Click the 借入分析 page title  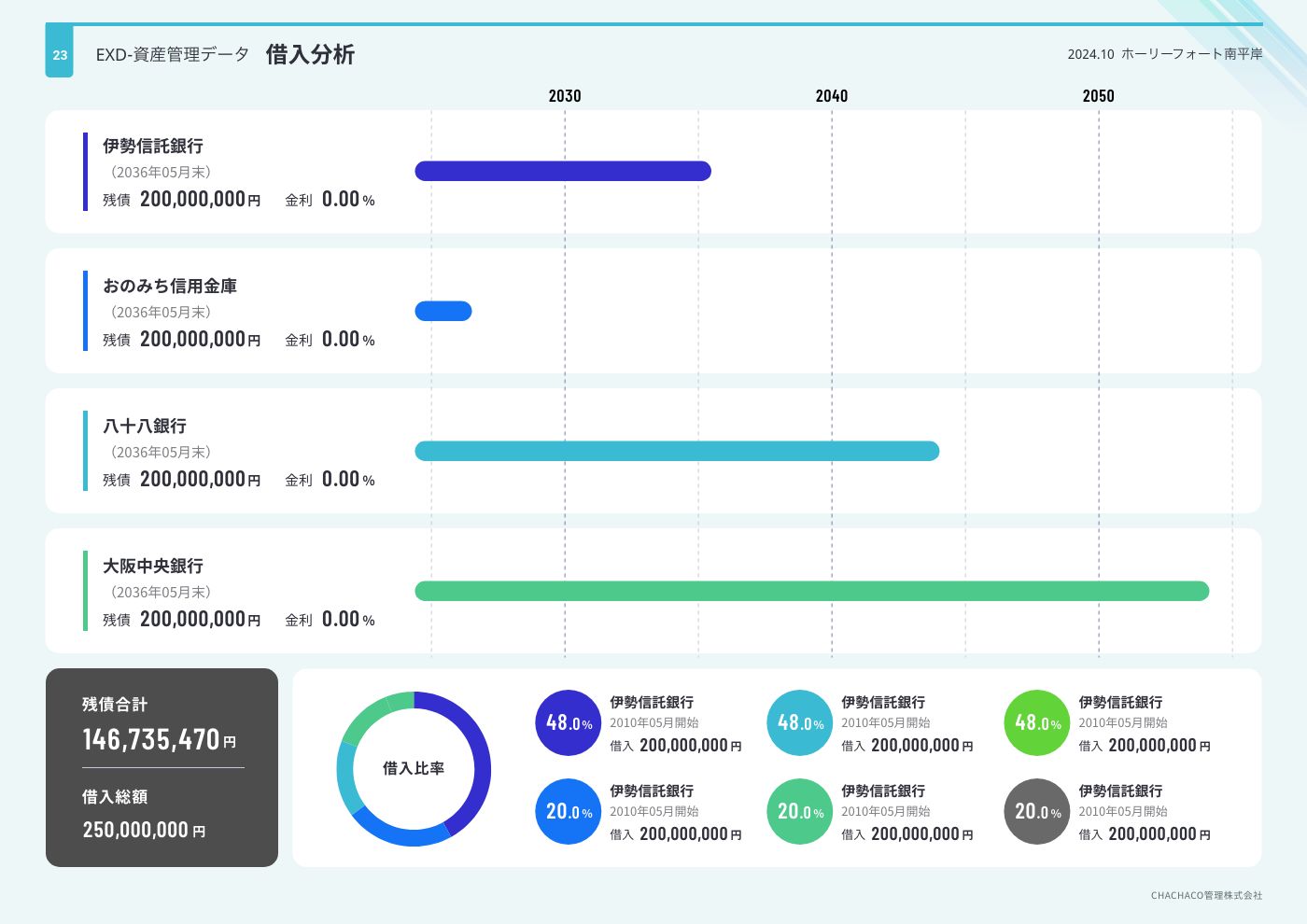pyautogui.click(x=310, y=54)
